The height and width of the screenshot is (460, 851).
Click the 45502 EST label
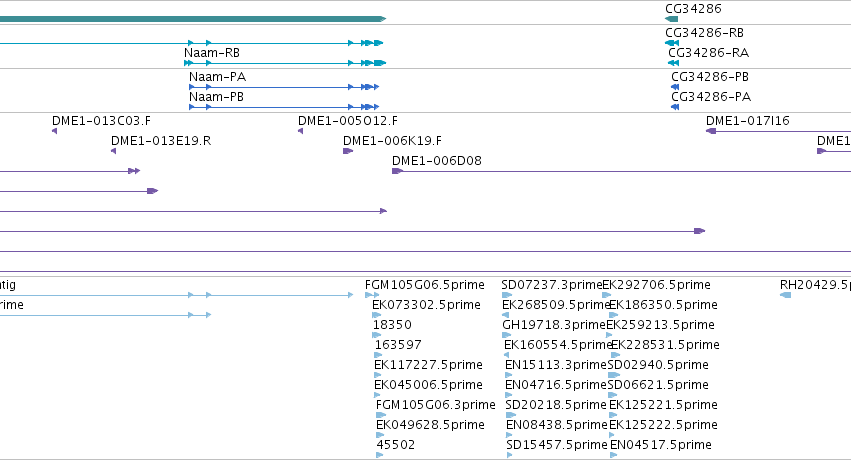click(396, 445)
